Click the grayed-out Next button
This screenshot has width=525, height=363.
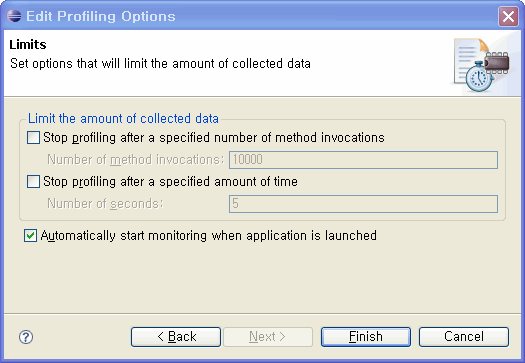click(268, 337)
